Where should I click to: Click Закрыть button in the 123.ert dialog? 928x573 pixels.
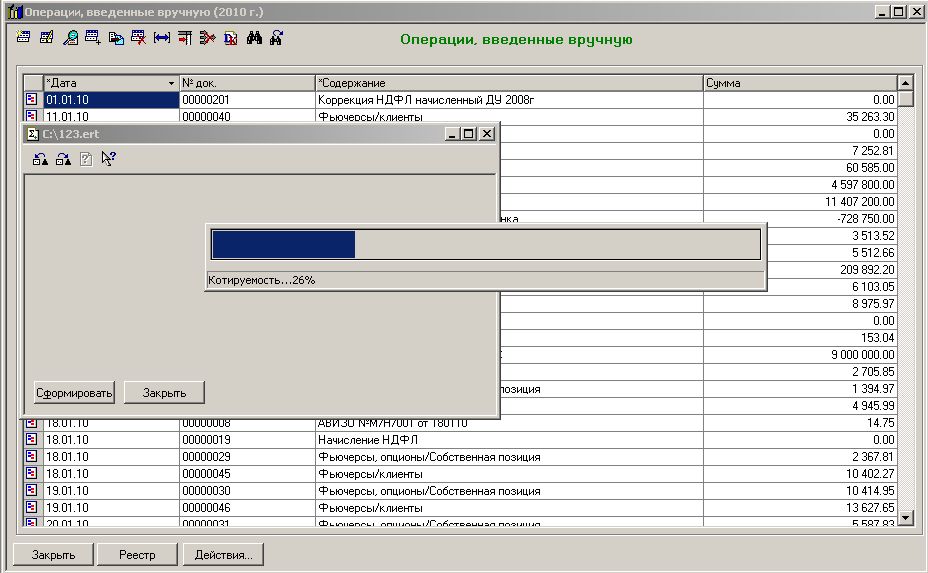click(164, 392)
